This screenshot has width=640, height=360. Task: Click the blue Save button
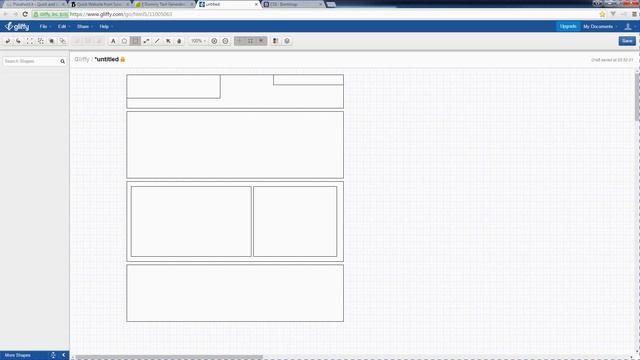tap(627, 41)
